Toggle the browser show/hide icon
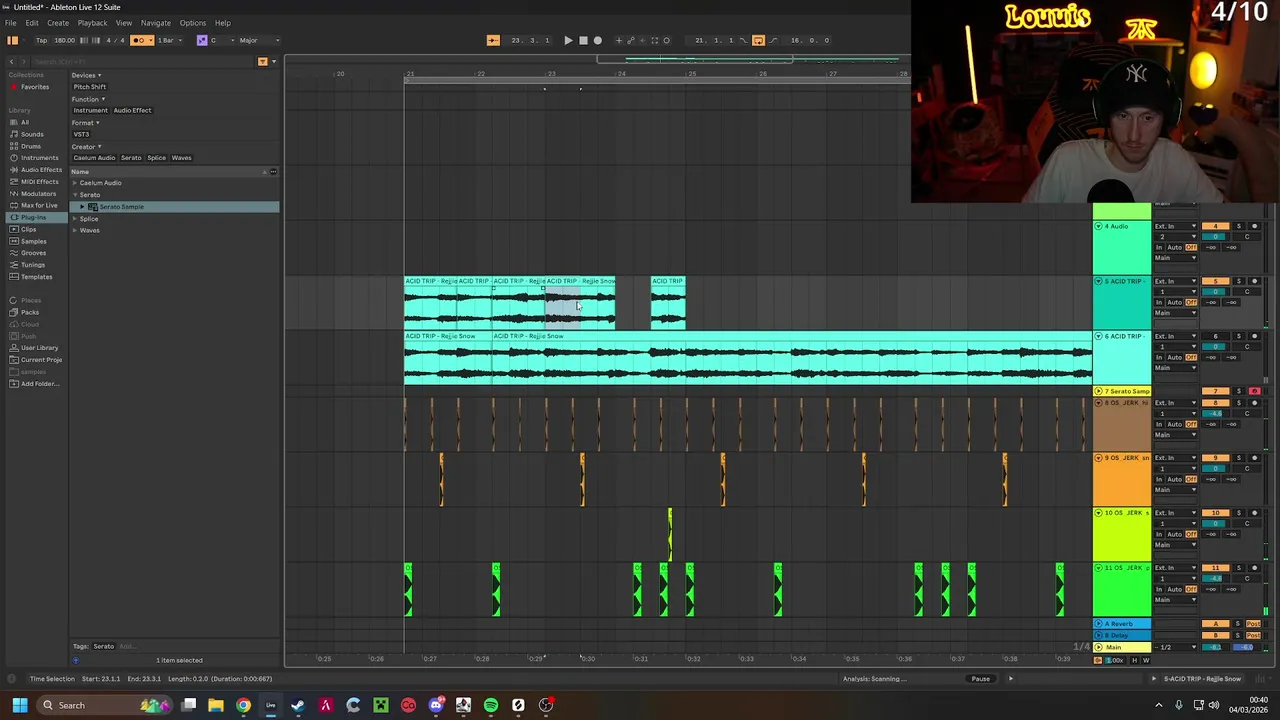 click(x=12, y=40)
